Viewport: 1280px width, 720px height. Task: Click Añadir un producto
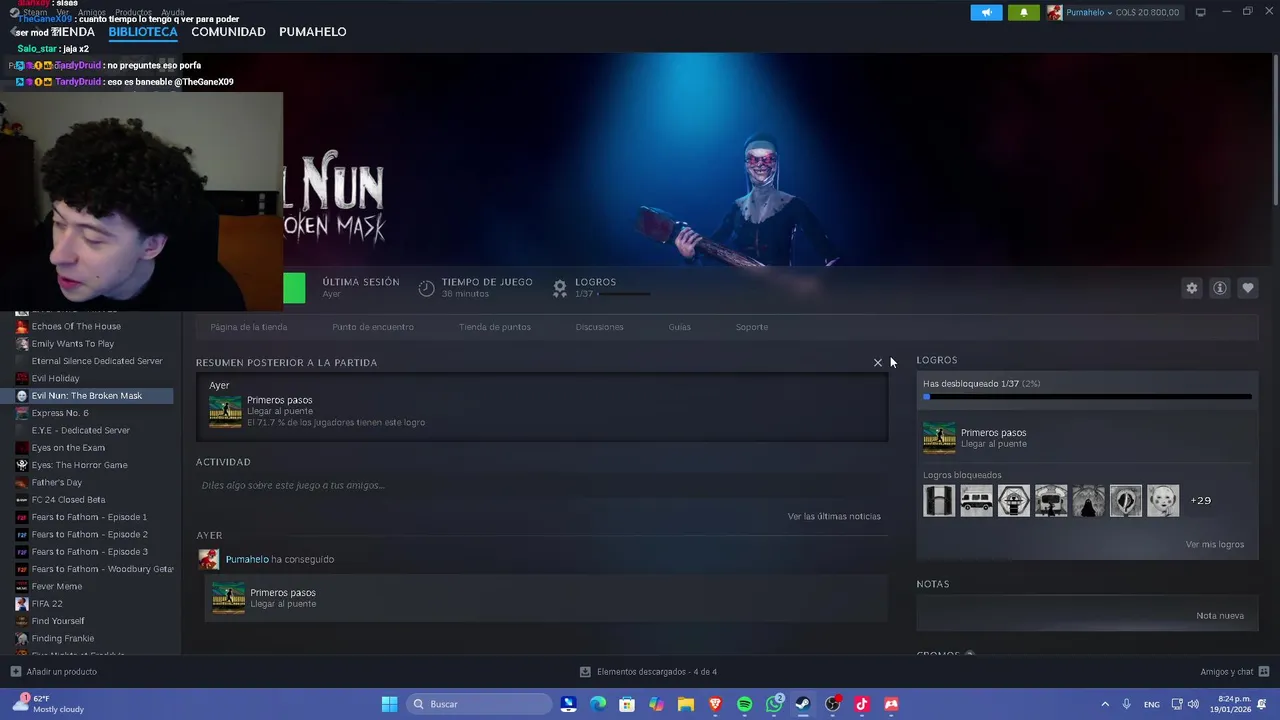[x=54, y=672]
